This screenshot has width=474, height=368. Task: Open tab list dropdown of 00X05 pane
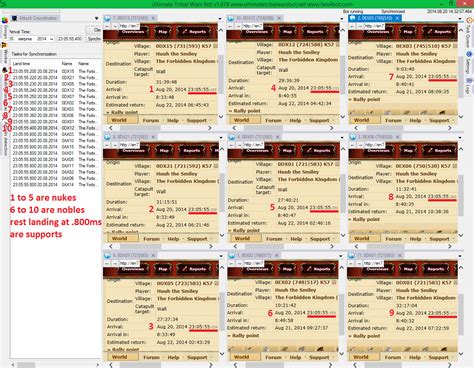coord(220,256)
